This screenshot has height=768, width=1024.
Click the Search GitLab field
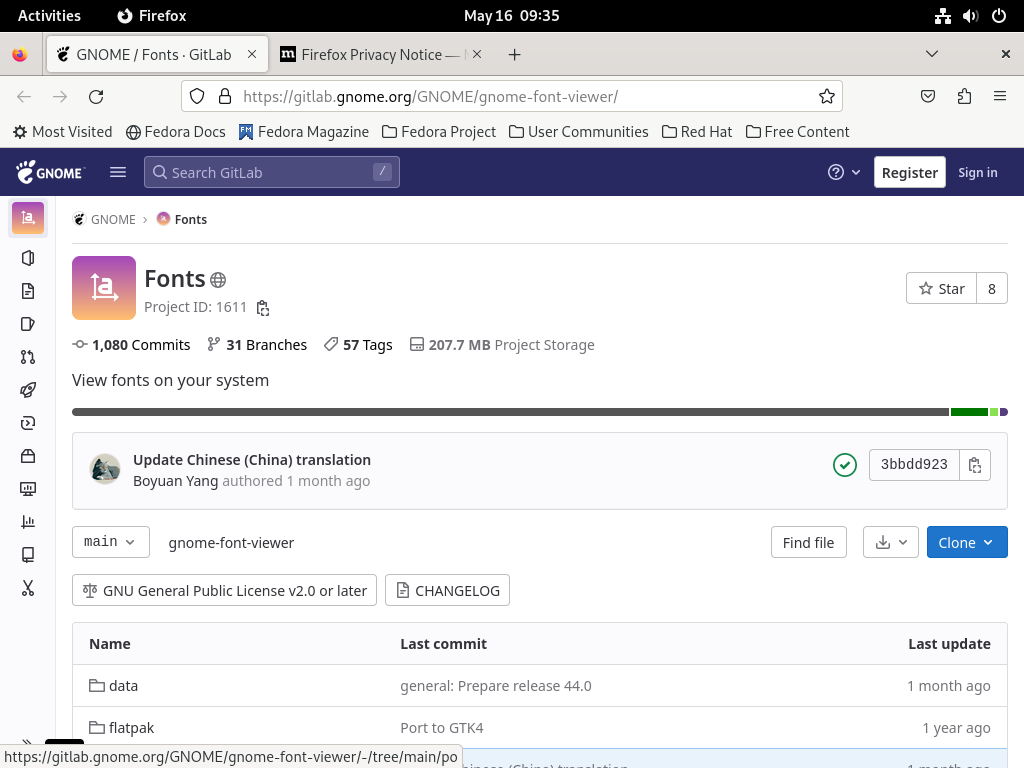[272, 172]
